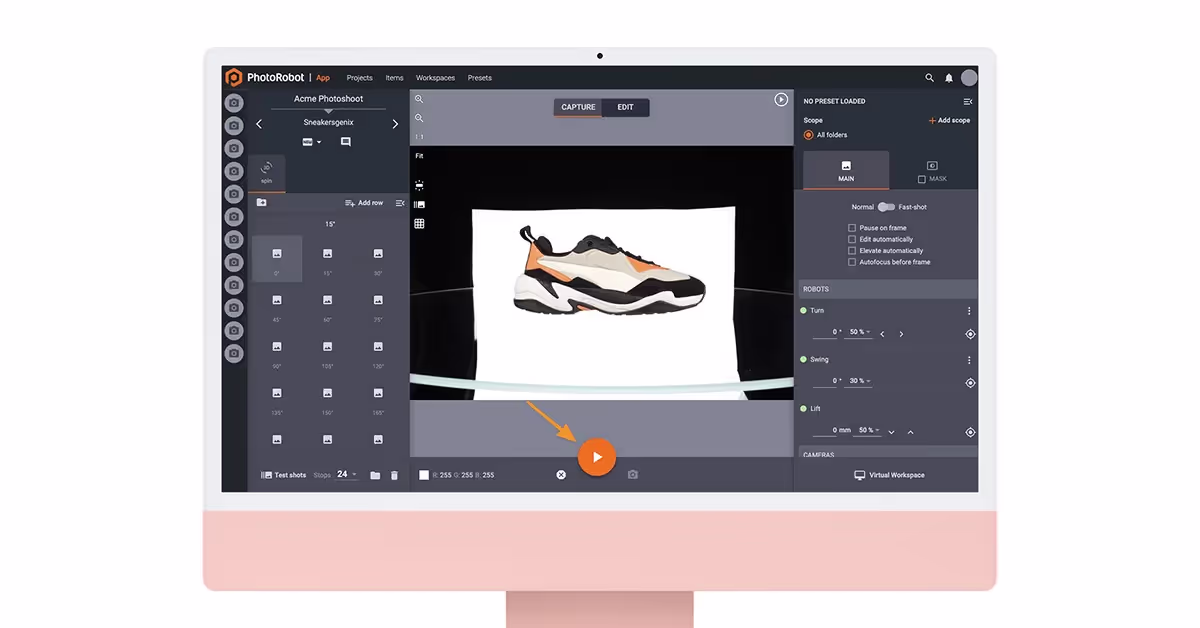This screenshot has width=1200, height=628.
Task: Select the topmost camera icon in sidebar
Action: point(234,103)
